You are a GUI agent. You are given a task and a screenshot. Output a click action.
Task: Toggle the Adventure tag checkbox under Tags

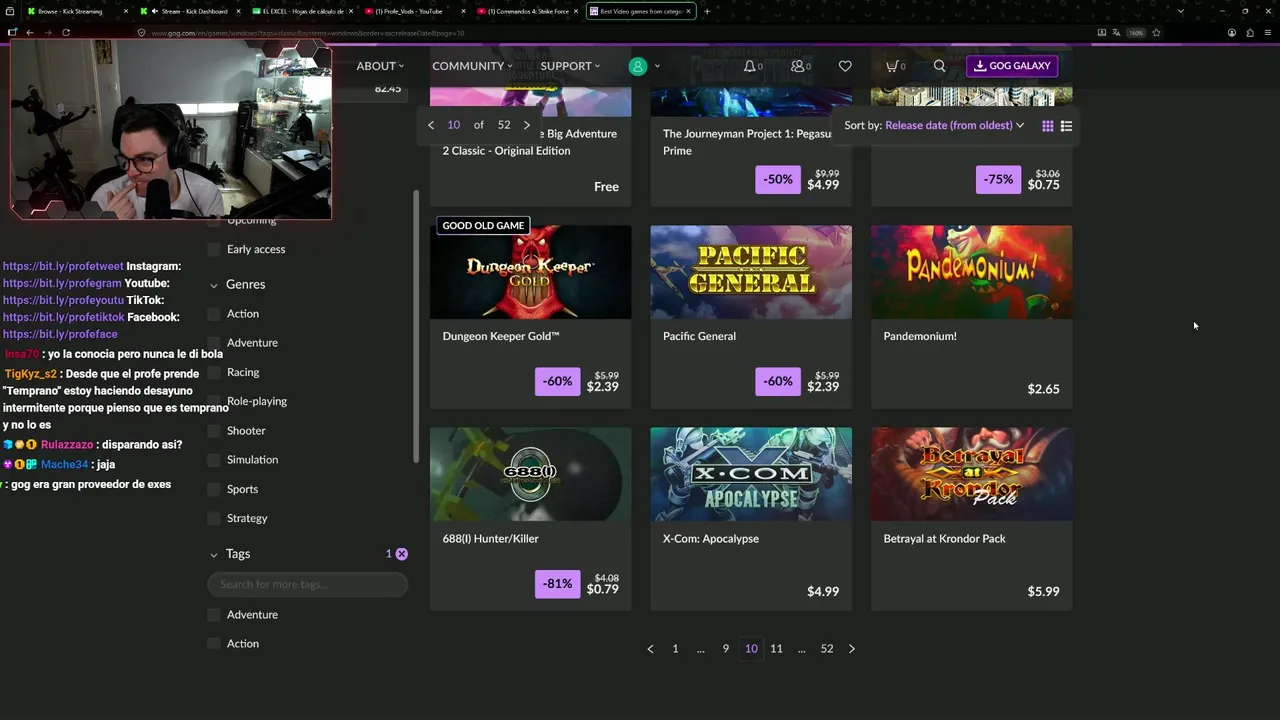point(214,615)
